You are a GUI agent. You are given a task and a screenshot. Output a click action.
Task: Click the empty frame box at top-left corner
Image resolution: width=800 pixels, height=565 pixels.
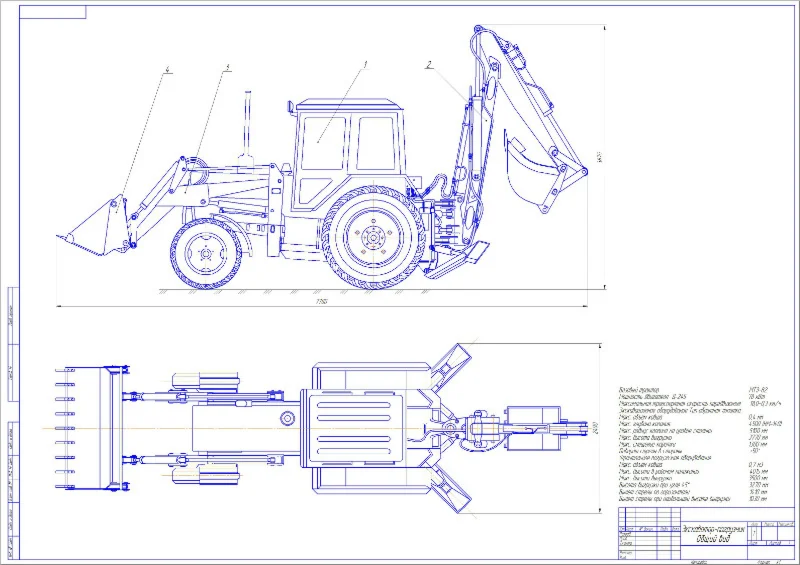pos(53,12)
